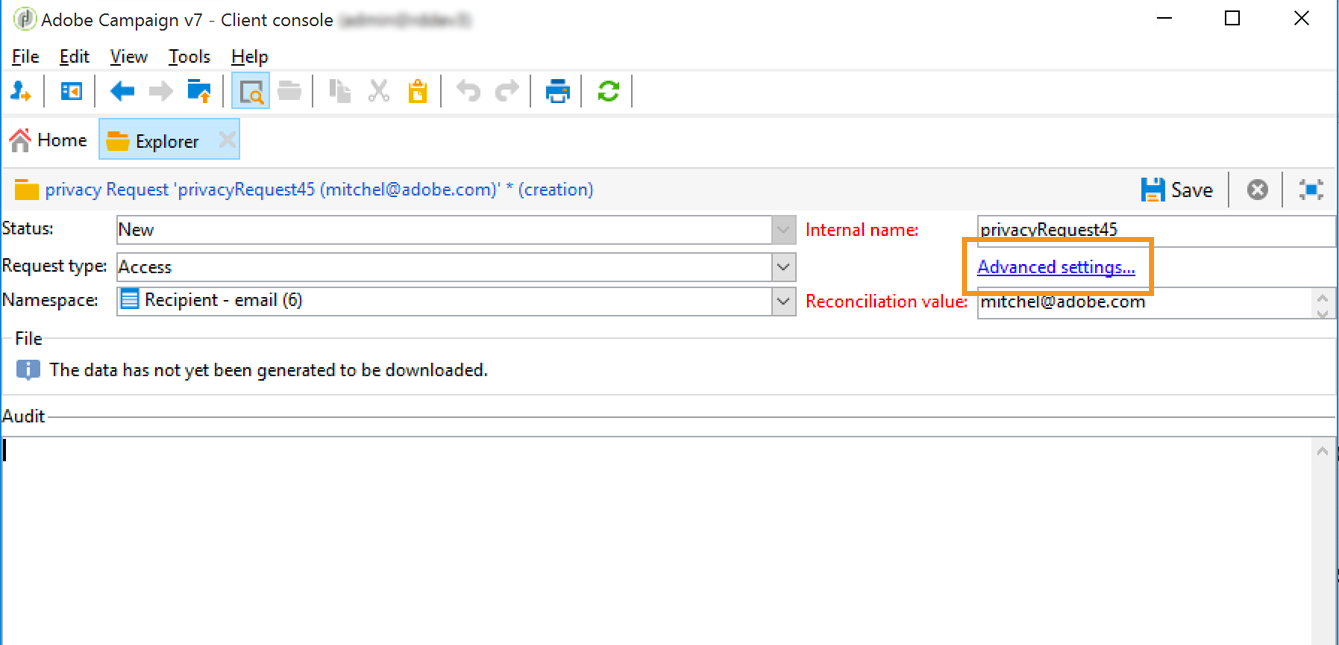Screen dimensions: 1339x645
Task: Click Reconciliation value up stepper arrow
Action: (1323, 296)
